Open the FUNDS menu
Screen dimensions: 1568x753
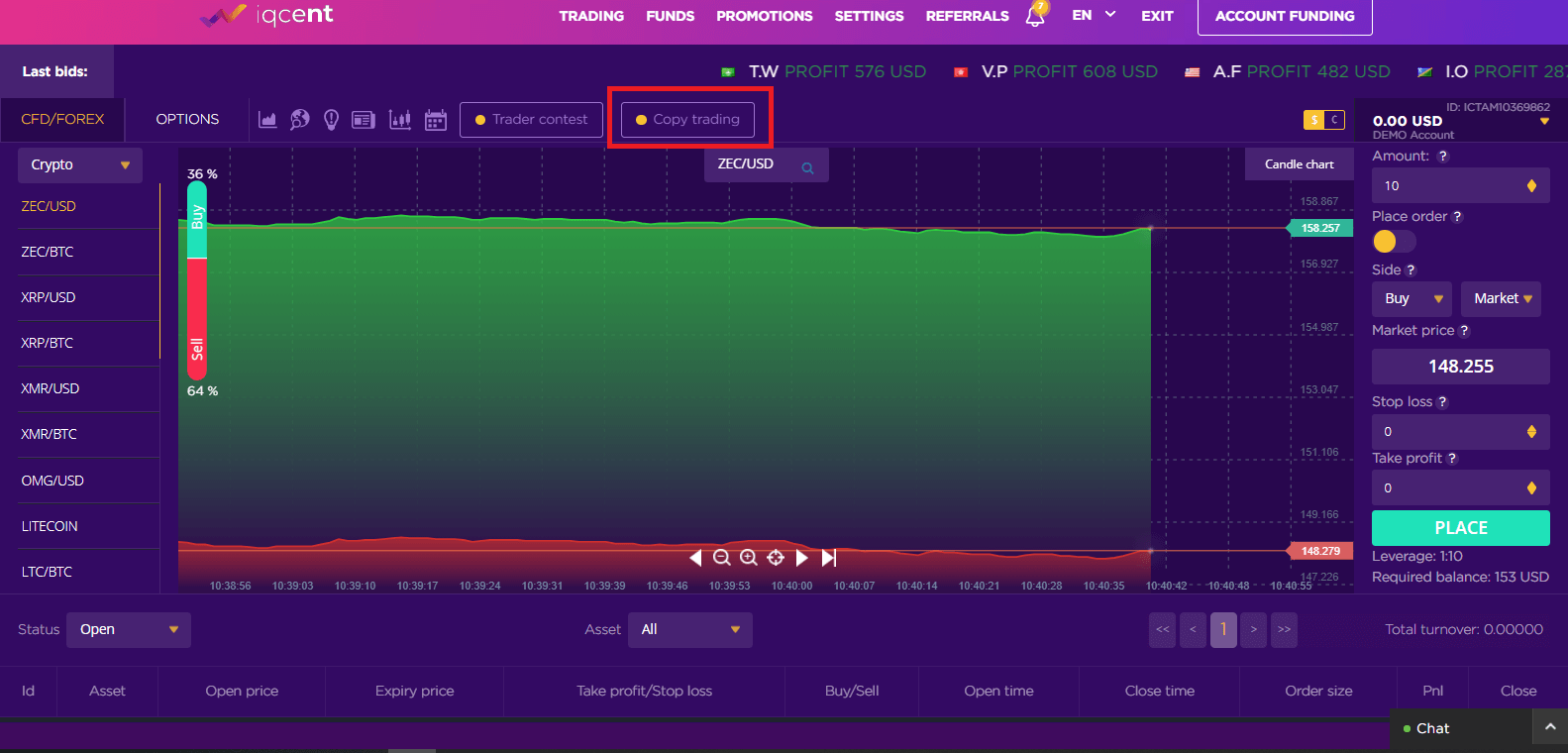click(670, 17)
